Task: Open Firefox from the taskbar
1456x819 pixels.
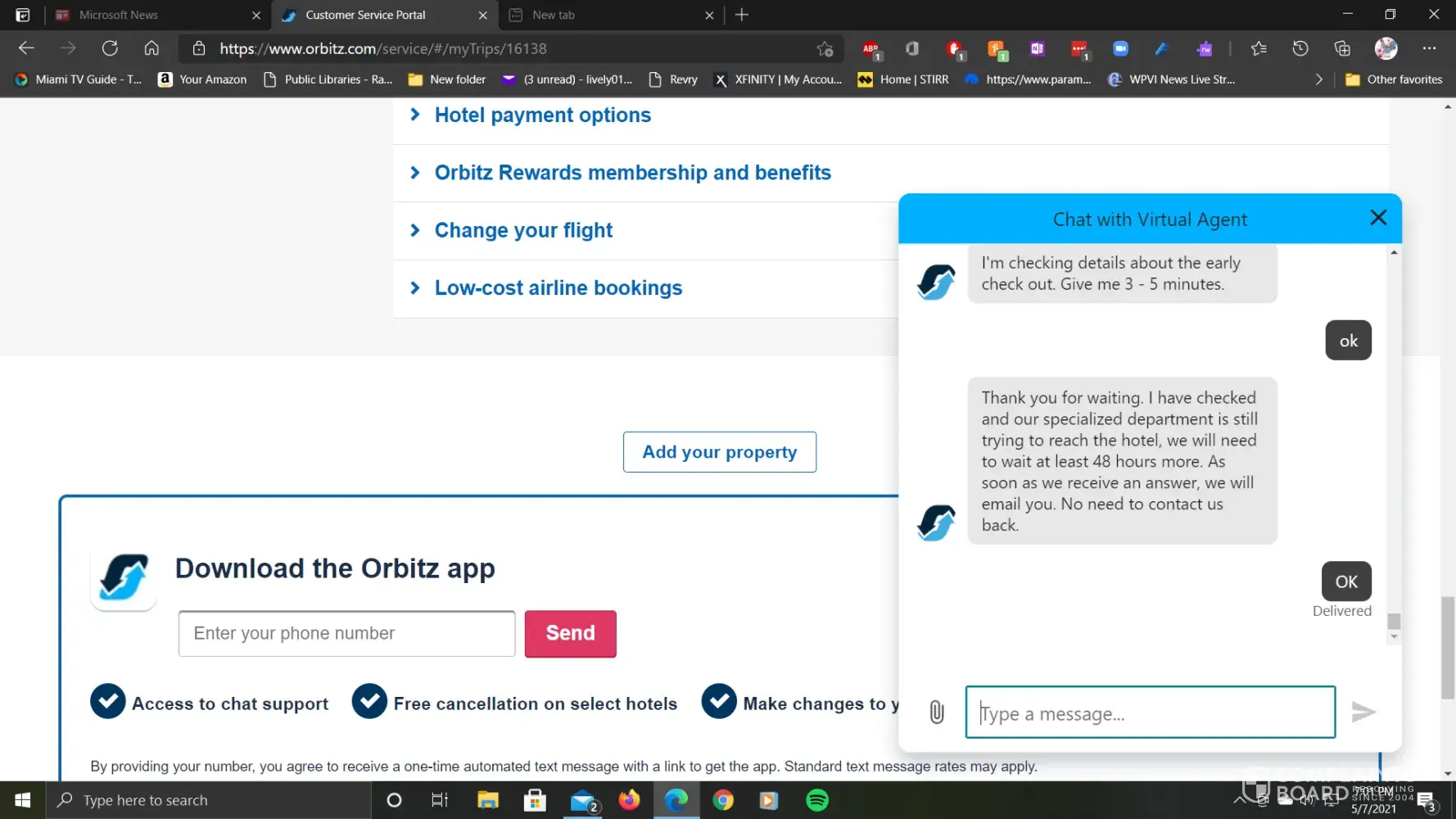Action: [629, 800]
